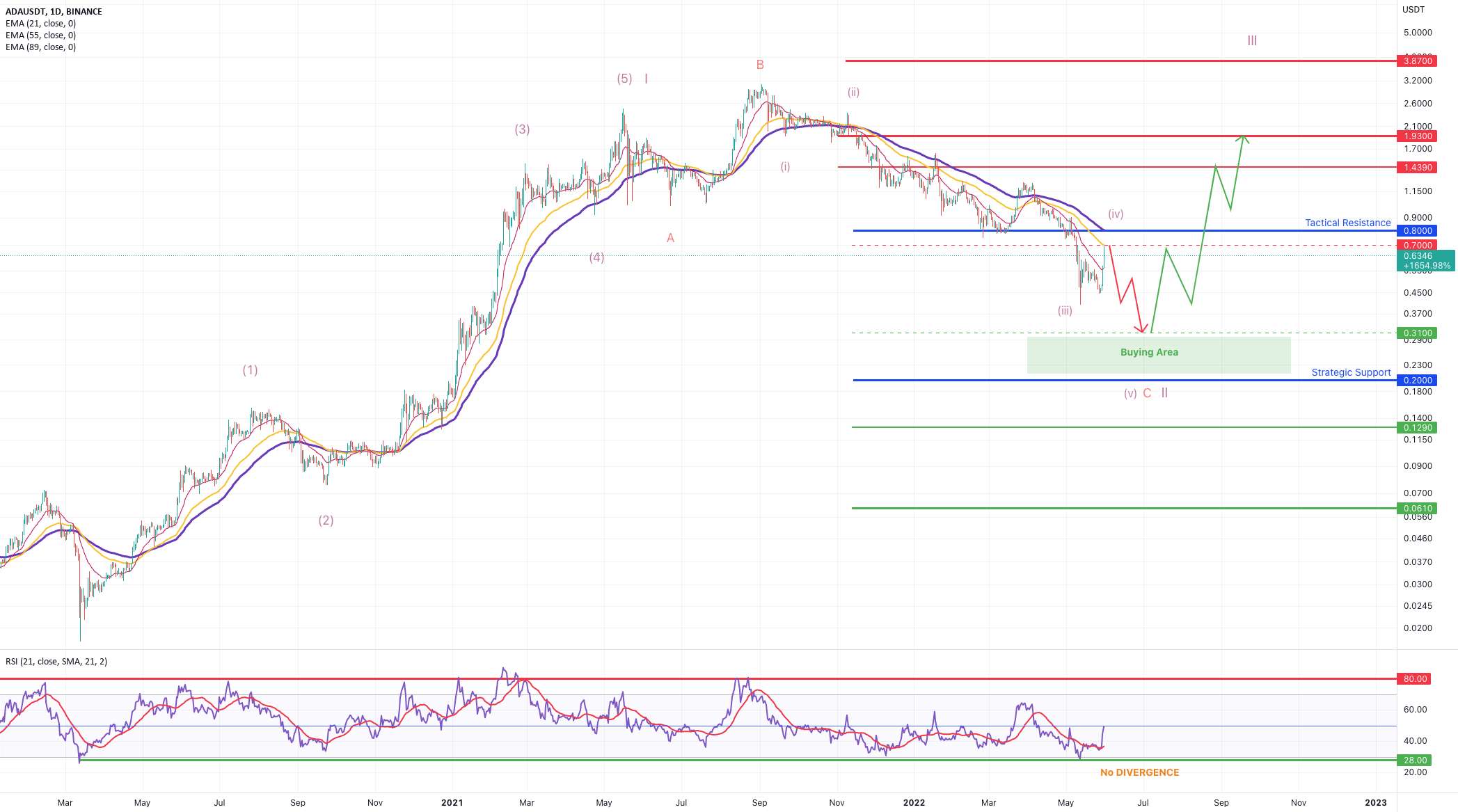Click the wave label (2)

coord(326,520)
